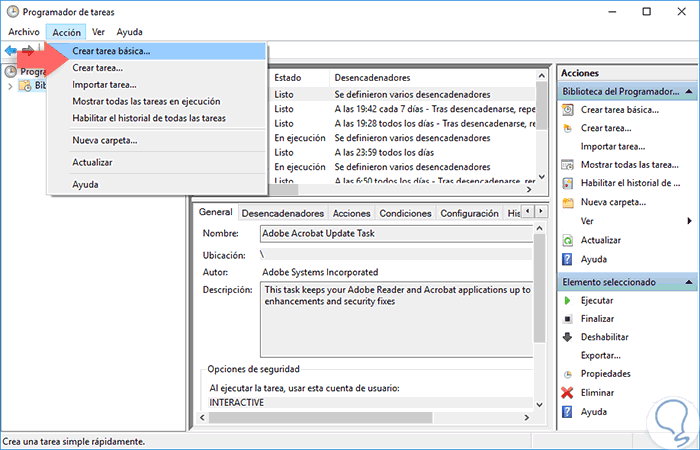This screenshot has height=450, width=700.
Task: Click the green Actualizar refresh icon
Action: (567, 241)
